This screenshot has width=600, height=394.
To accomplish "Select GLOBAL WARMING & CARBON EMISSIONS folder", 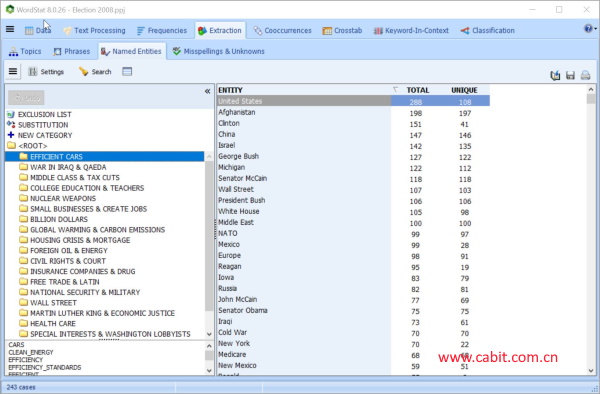I will coord(92,230).
